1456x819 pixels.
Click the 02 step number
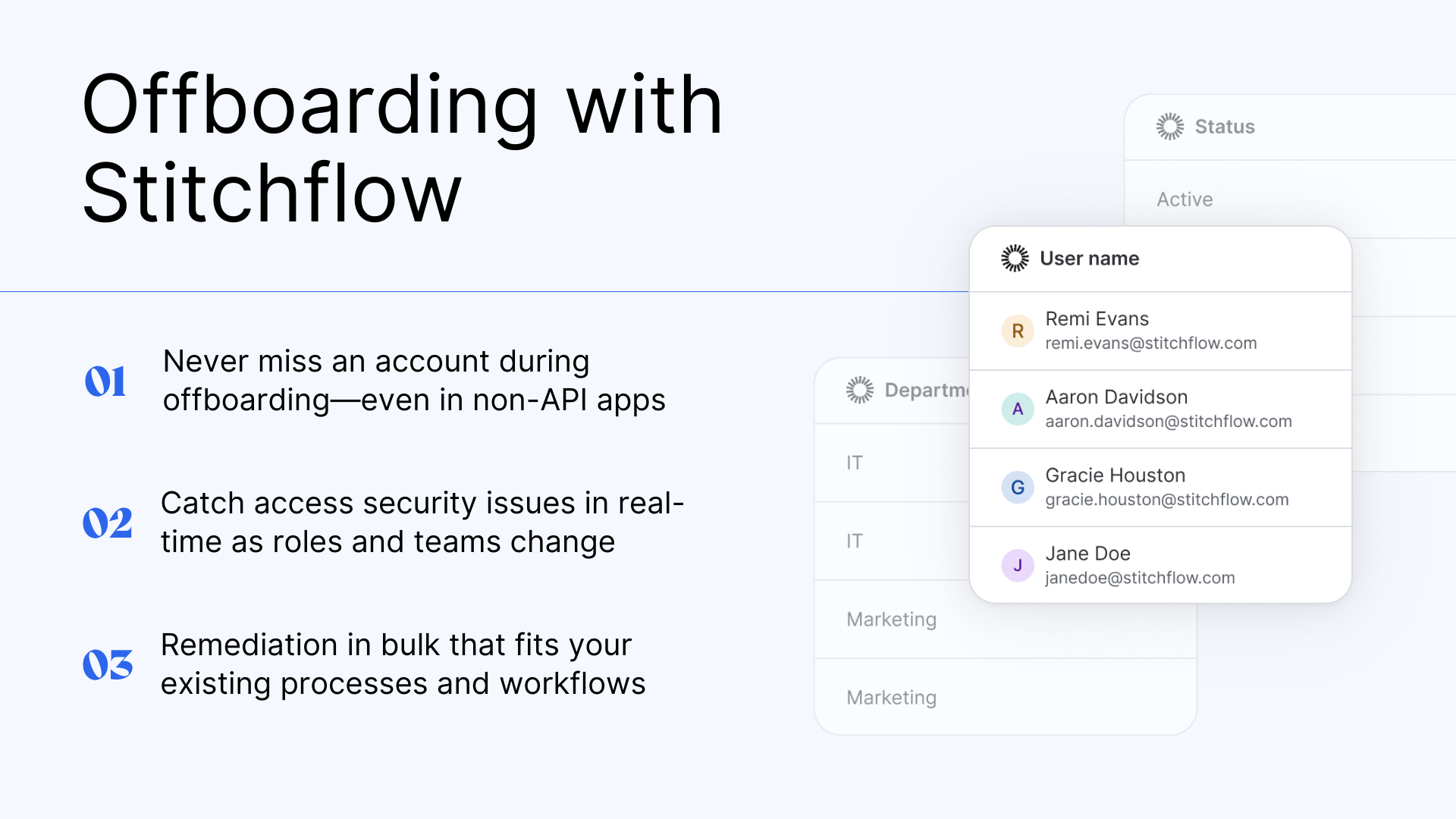[107, 522]
